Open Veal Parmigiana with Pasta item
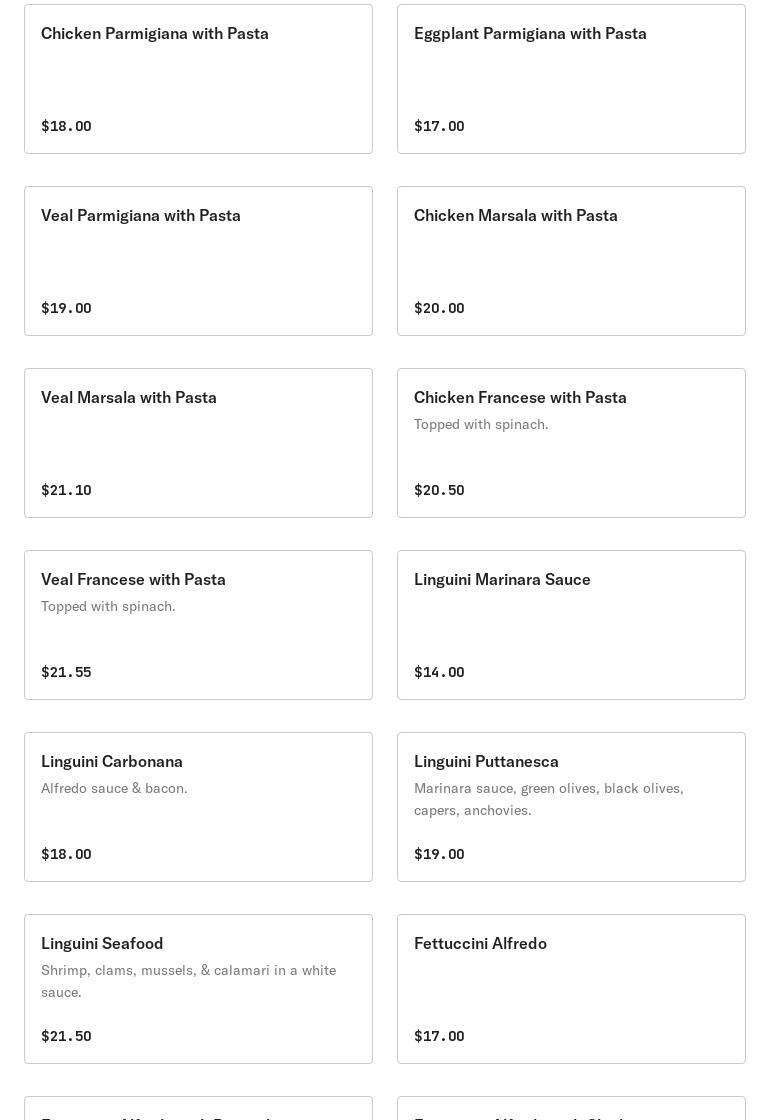The width and height of the screenshot is (770, 1120). click(198, 261)
